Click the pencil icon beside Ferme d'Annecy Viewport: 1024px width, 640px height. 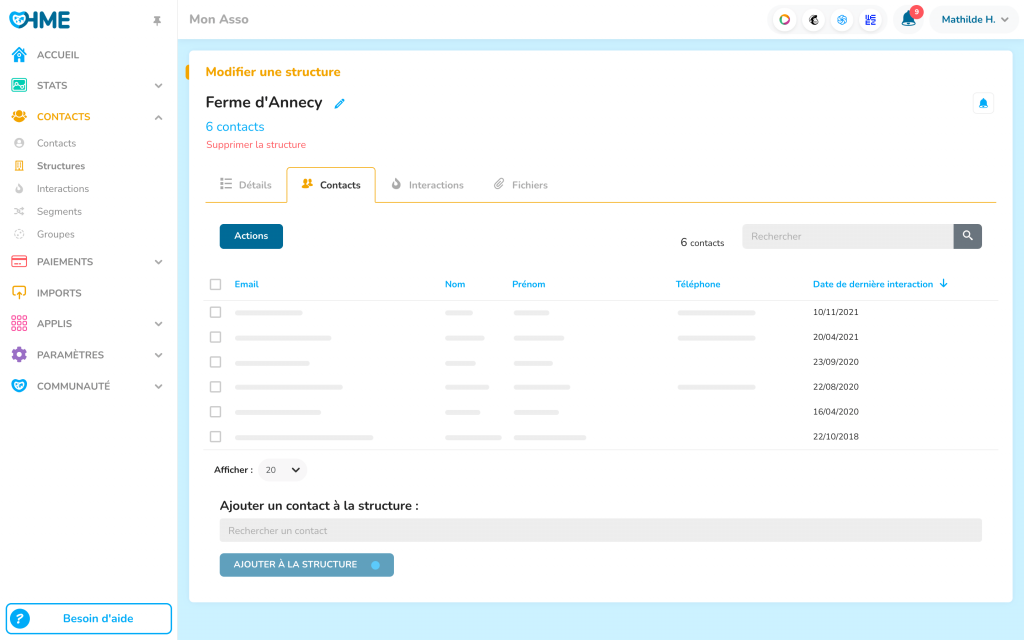tap(340, 103)
